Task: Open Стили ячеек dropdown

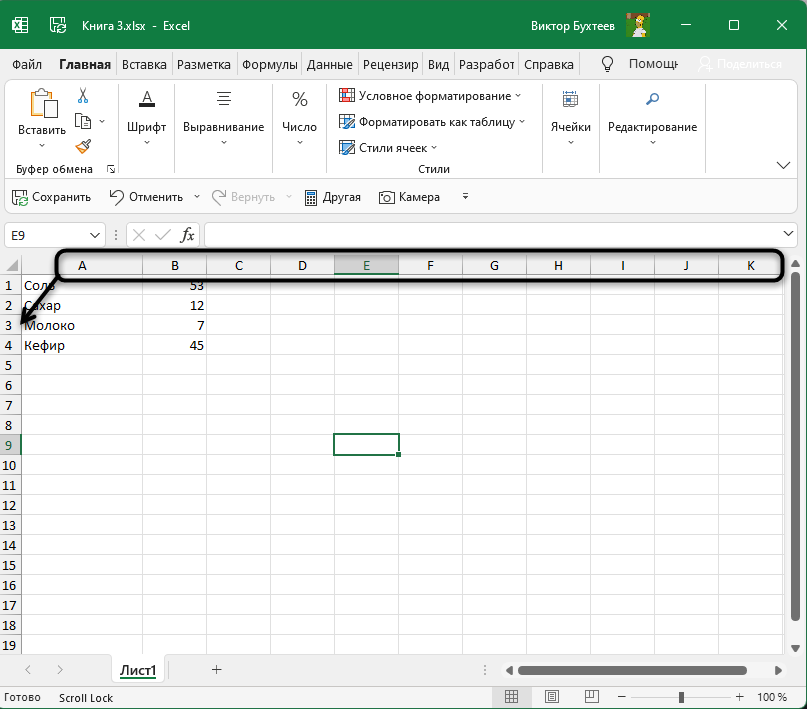Action: pos(388,148)
